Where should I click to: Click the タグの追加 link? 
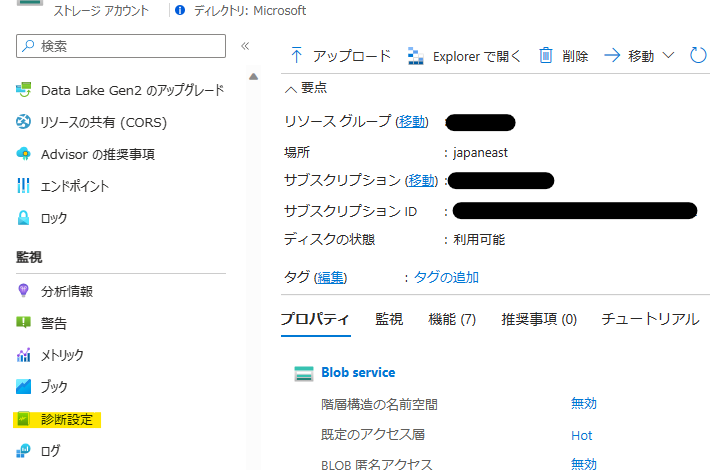coord(446,277)
